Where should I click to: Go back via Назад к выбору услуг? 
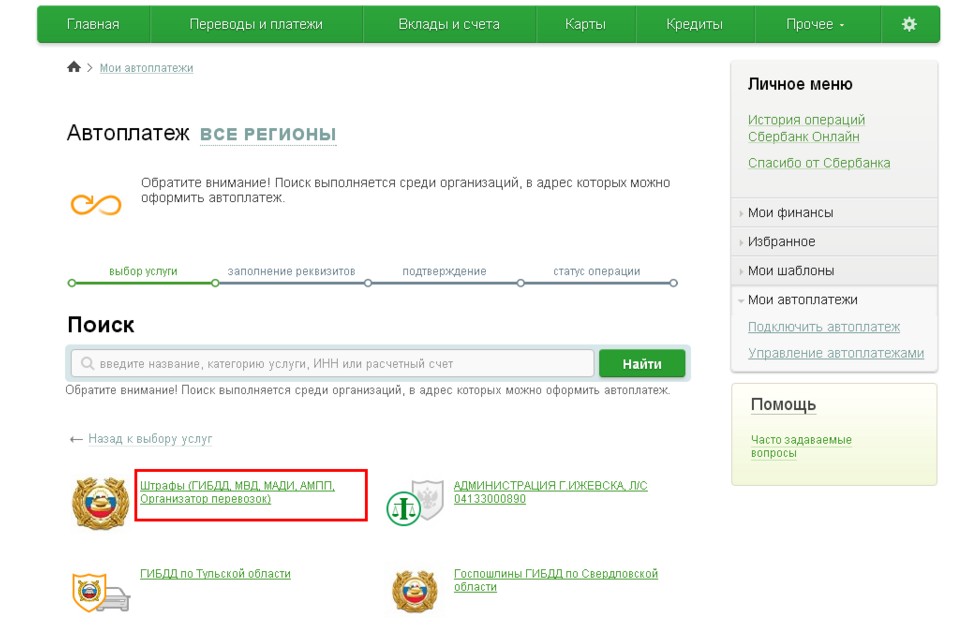coord(150,439)
